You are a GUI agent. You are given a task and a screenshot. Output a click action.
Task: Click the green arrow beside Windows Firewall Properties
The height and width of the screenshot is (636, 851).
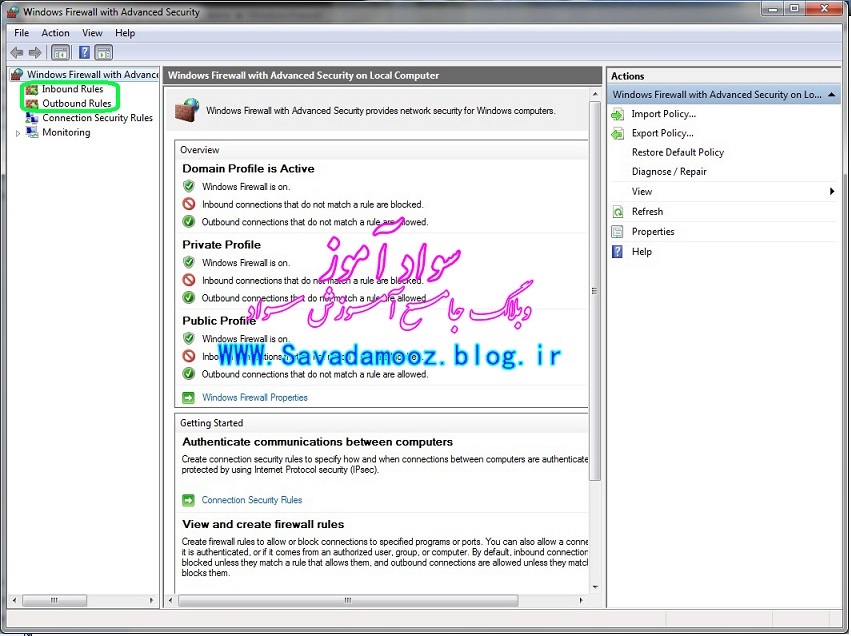pos(188,398)
